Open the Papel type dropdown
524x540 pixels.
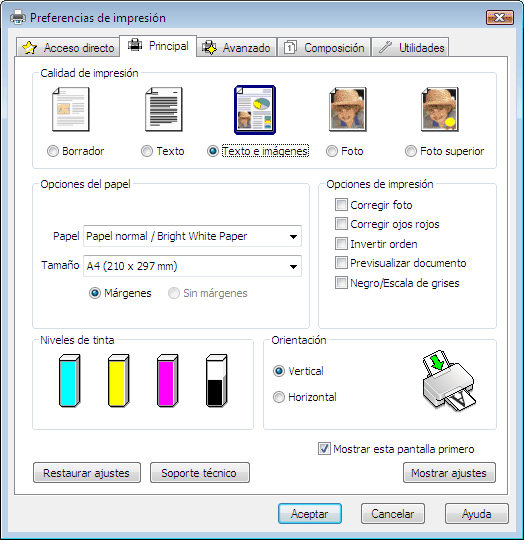coord(192,236)
